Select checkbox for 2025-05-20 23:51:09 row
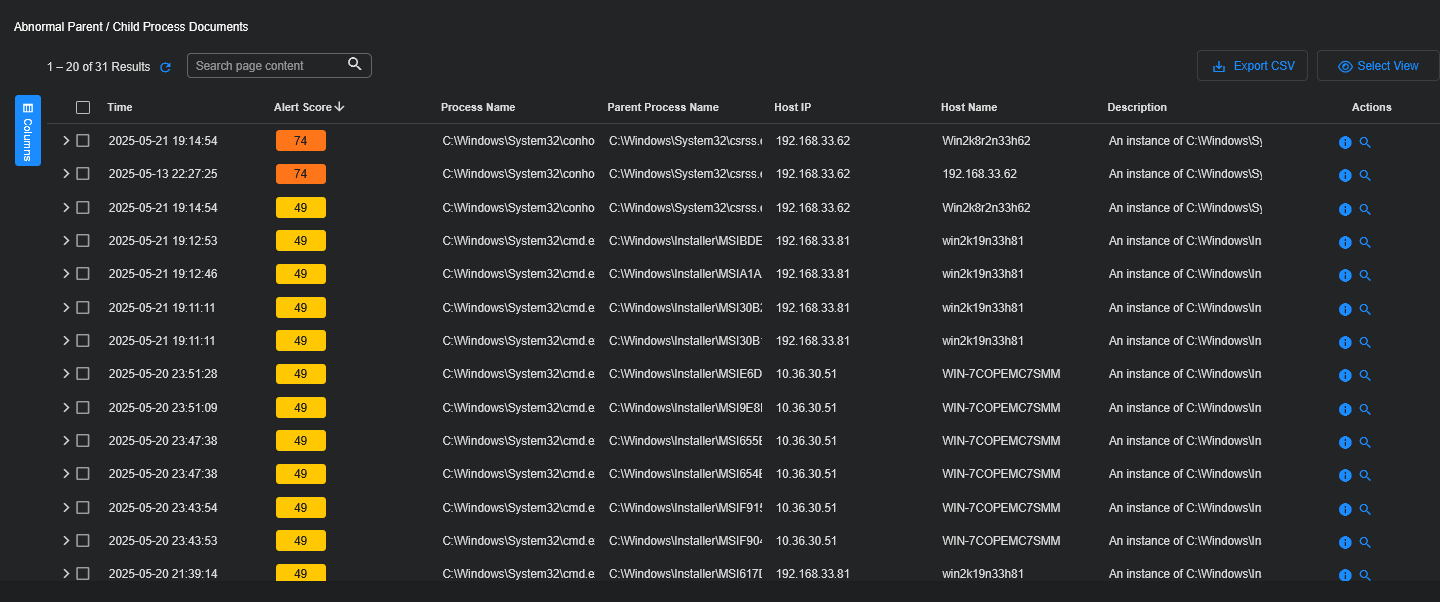 pyautogui.click(x=83, y=407)
